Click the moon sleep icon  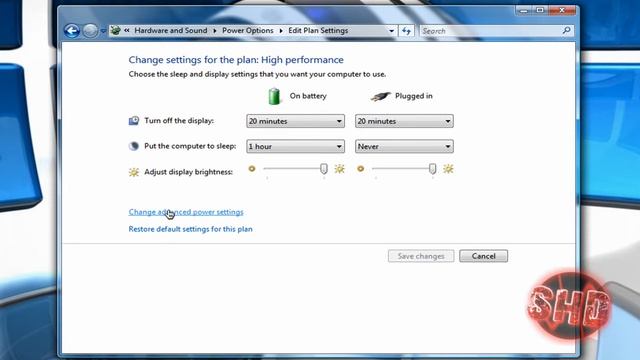pyautogui.click(x=134, y=146)
